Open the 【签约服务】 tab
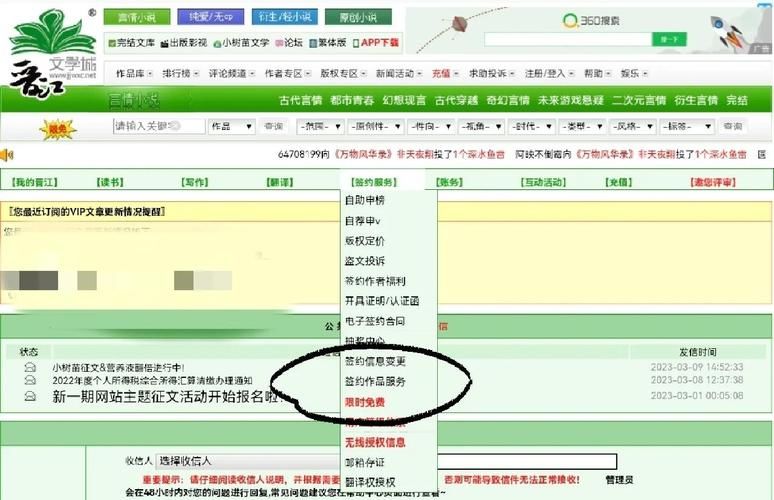 pos(374,182)
